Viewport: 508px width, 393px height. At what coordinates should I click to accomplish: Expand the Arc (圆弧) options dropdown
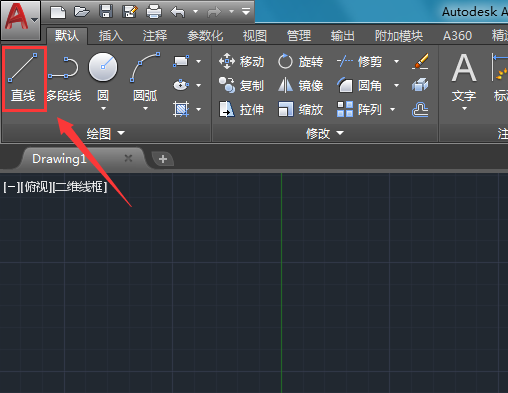point(145,109)
